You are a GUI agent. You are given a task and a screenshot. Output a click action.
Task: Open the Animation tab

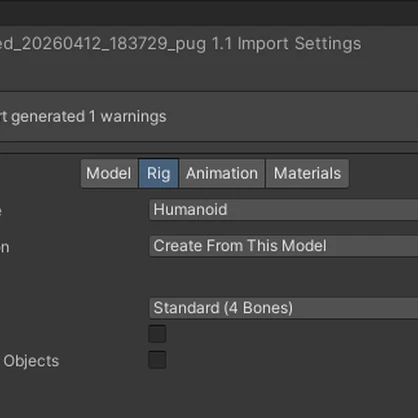click(222, 174)
